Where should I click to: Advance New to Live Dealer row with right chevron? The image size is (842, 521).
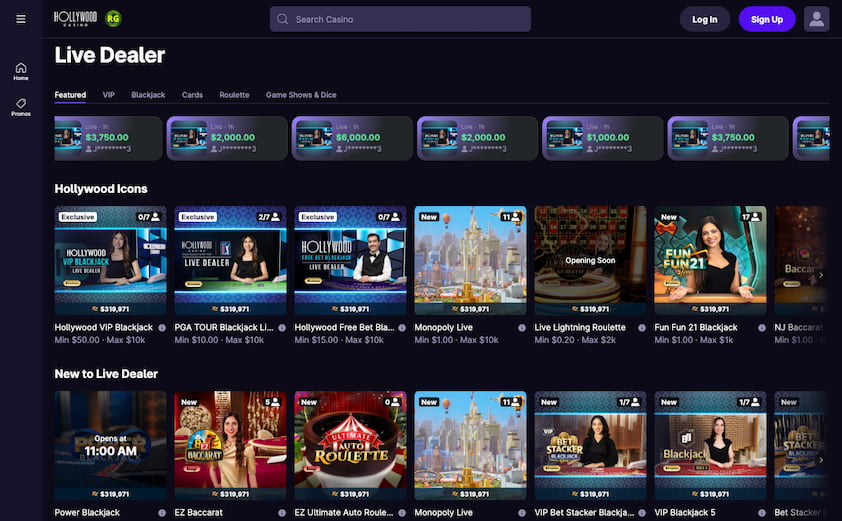821,460
